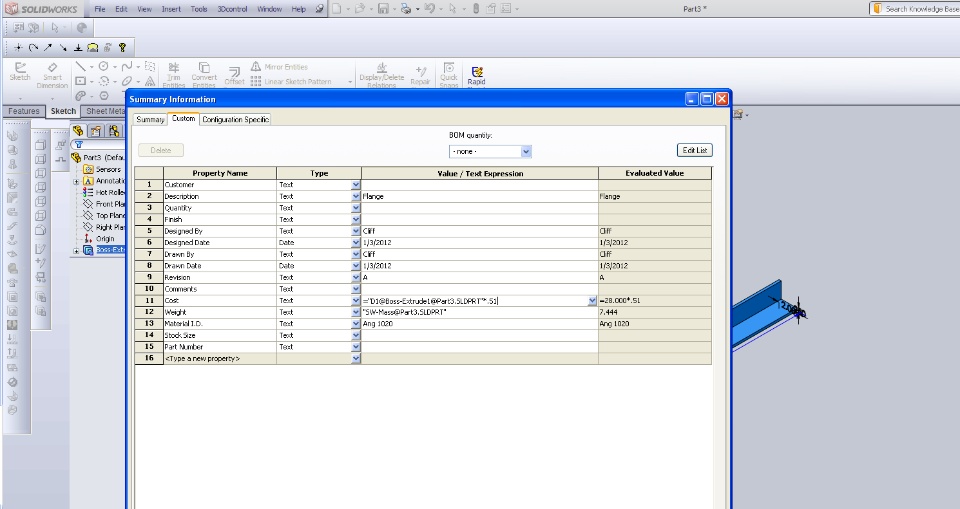Image resolution: width=960 pixels, height=509 pixels.
Task: Click Mirror Entities in the sketch ribbon
Action: coord(279,67)
